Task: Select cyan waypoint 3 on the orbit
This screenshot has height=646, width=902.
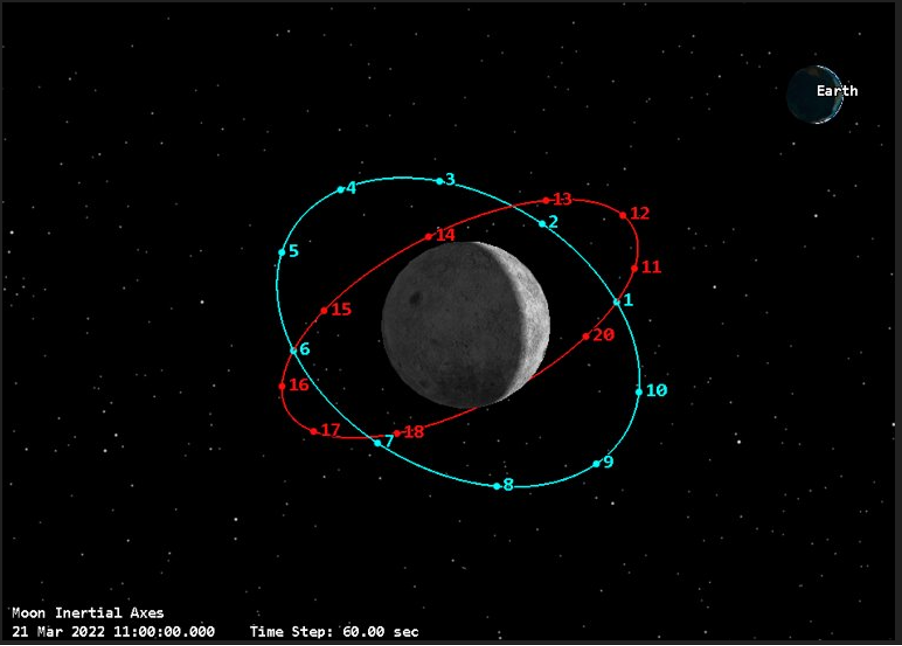Action: click(440, 181)
